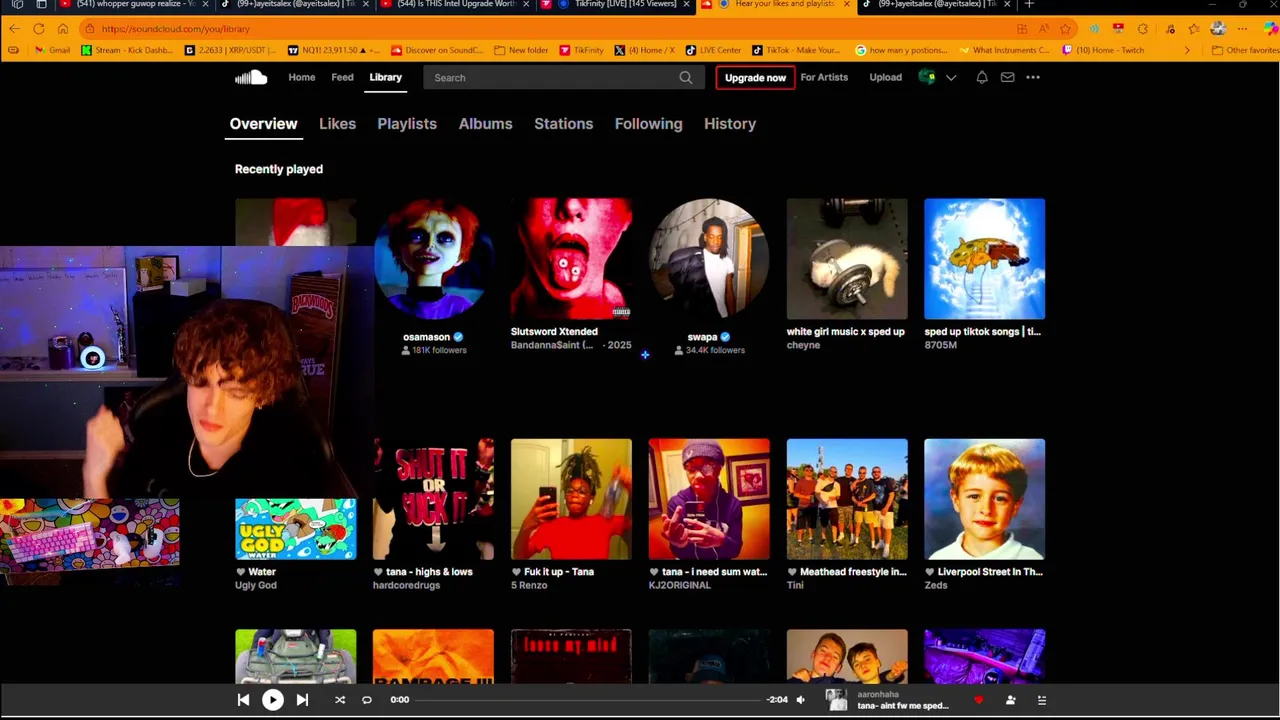Click the Upgrade now button
1280x720 pixels.
755,77
